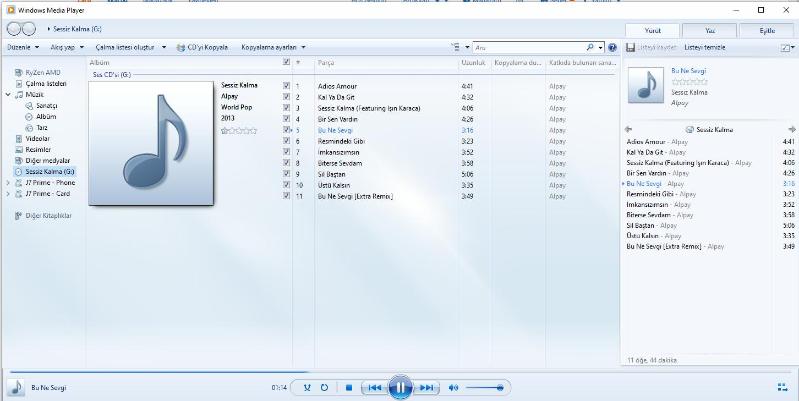Open the Eşitle tab
799x401 pixels.
pos(767,30)
